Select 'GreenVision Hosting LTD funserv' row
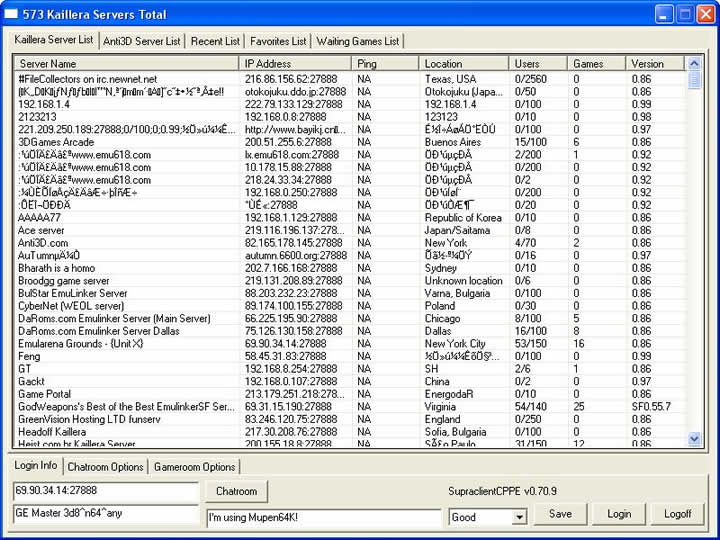Viewport: 720px width, 540px height. point(349,419)
